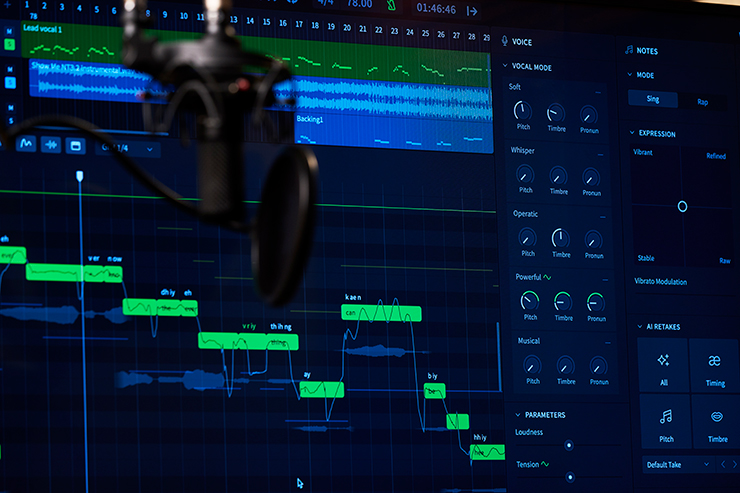The image size is (740, 493).
Task: Click the Loudness slider handle
Action: [569, 445]
